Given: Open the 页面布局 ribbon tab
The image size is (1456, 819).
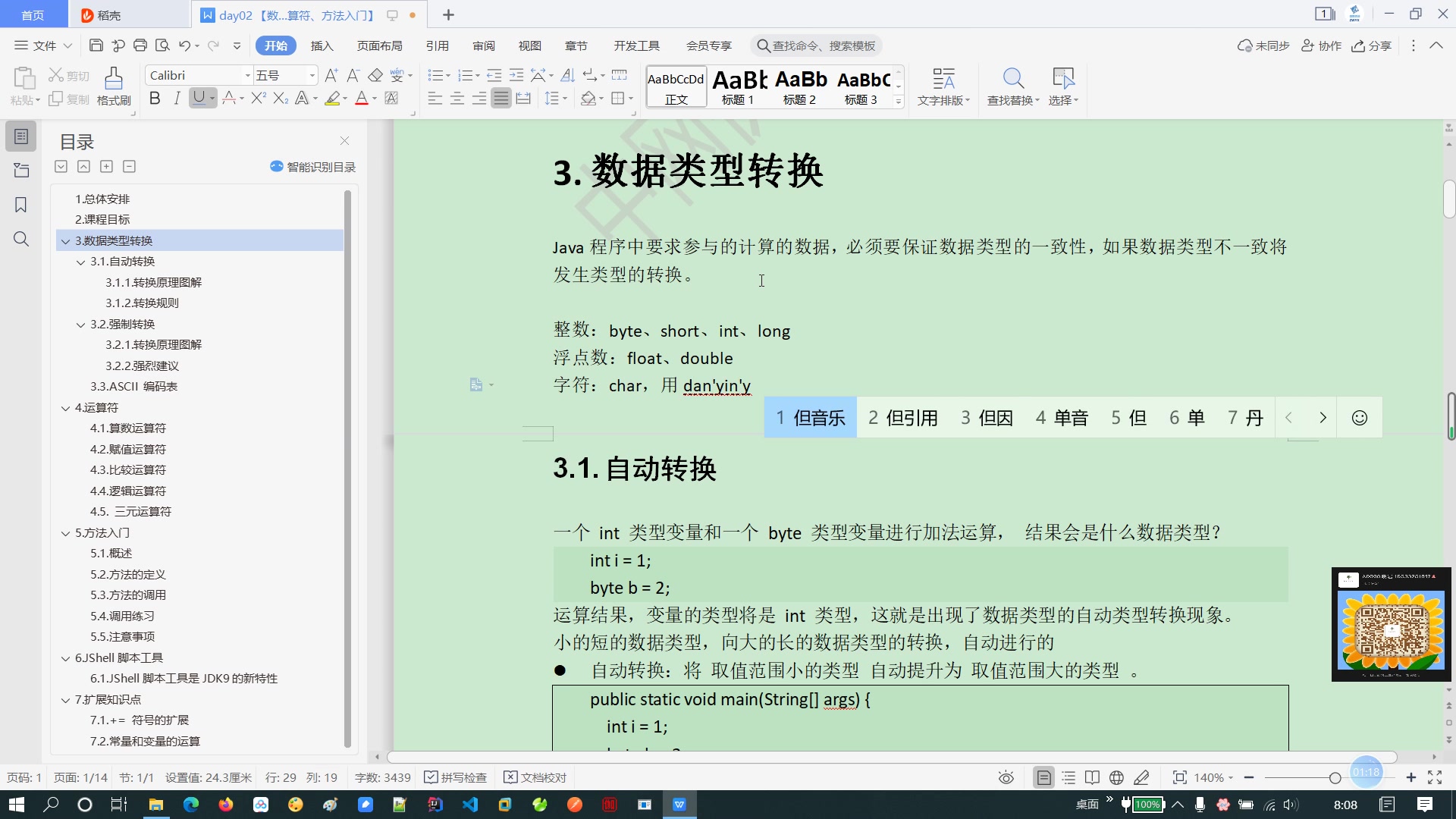Looking at the screenshot, I should tap(379, 45).
